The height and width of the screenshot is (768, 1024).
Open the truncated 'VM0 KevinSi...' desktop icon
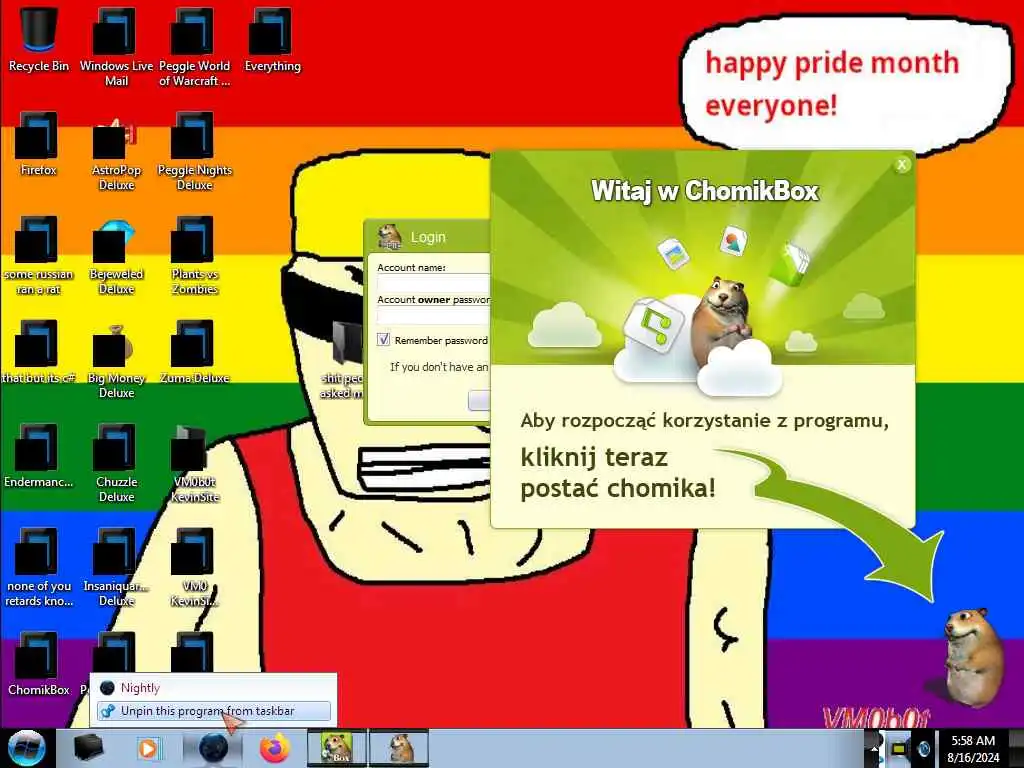coord(194,567)
